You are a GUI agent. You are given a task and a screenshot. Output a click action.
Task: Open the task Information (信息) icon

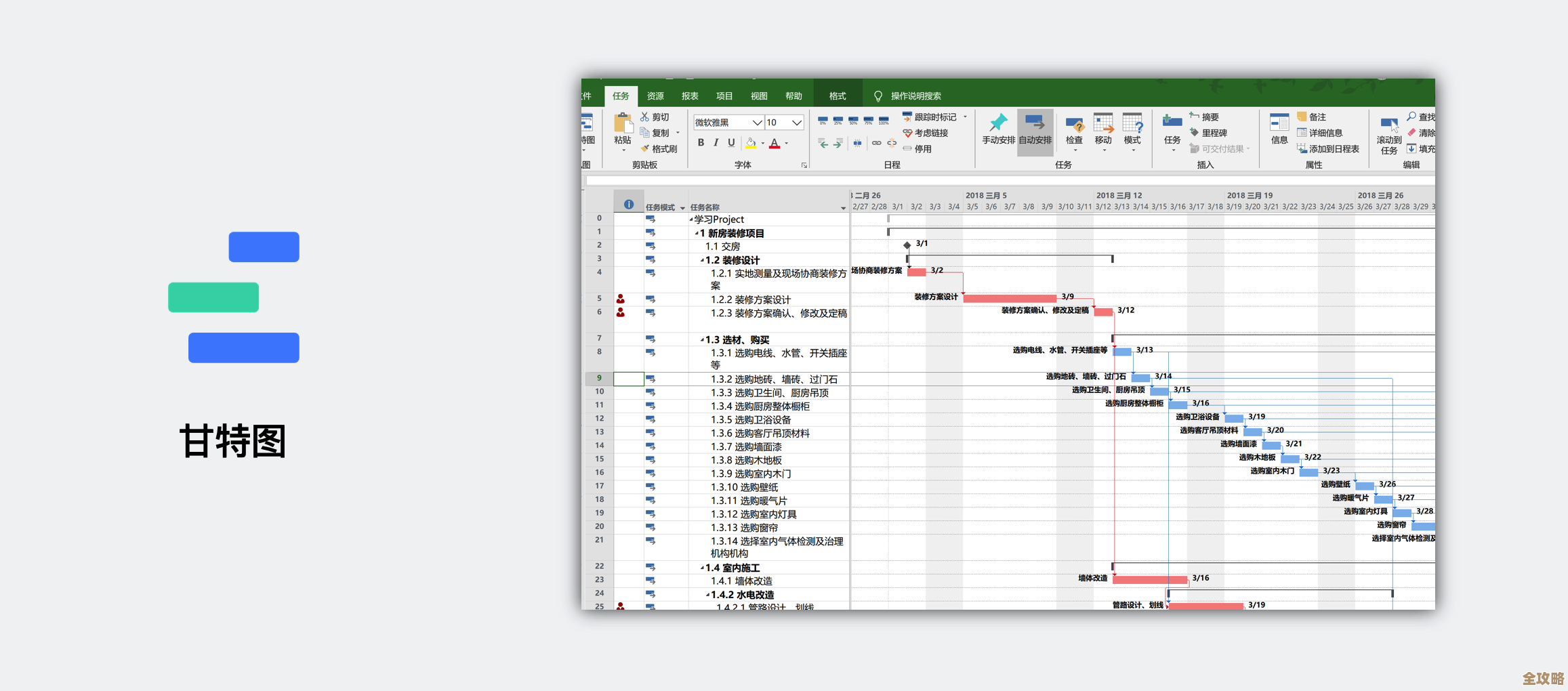pos(1279,129)
